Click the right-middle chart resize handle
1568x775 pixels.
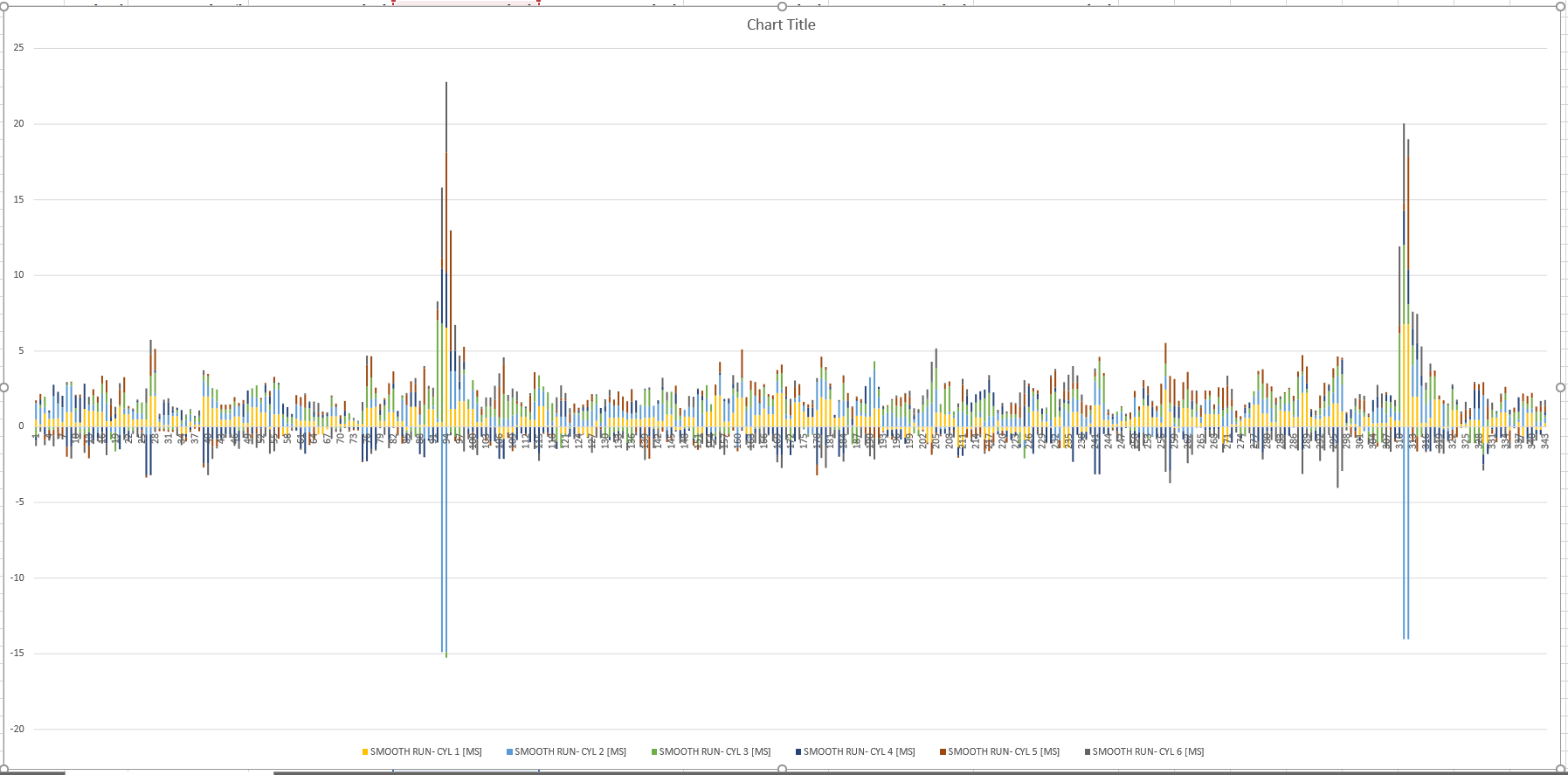click(1561, 387)
